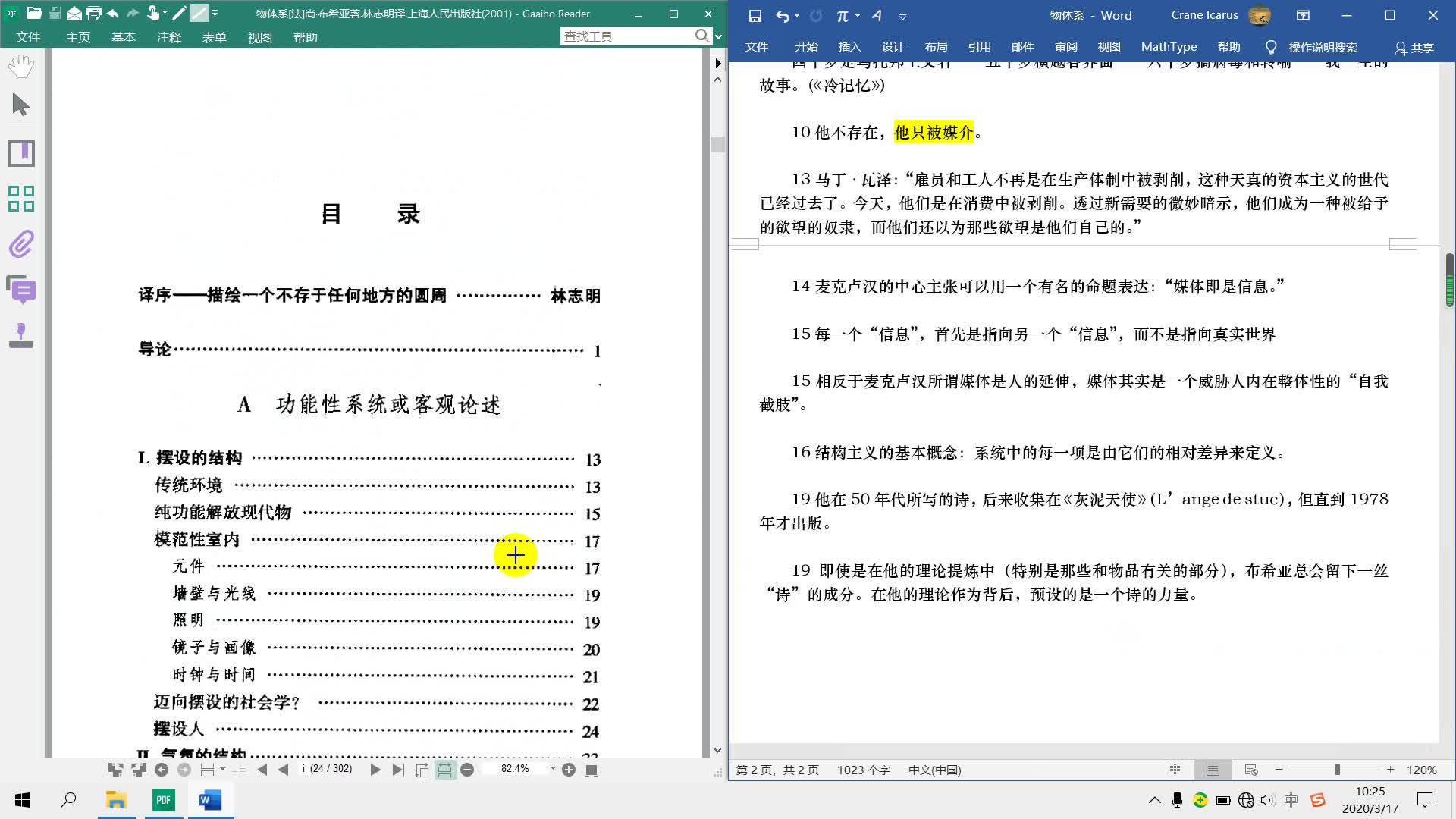The height and width of the screenshot is (819, 1456).
Task: Click the Word taskbar button in Windows
Action: pos(210,799)
